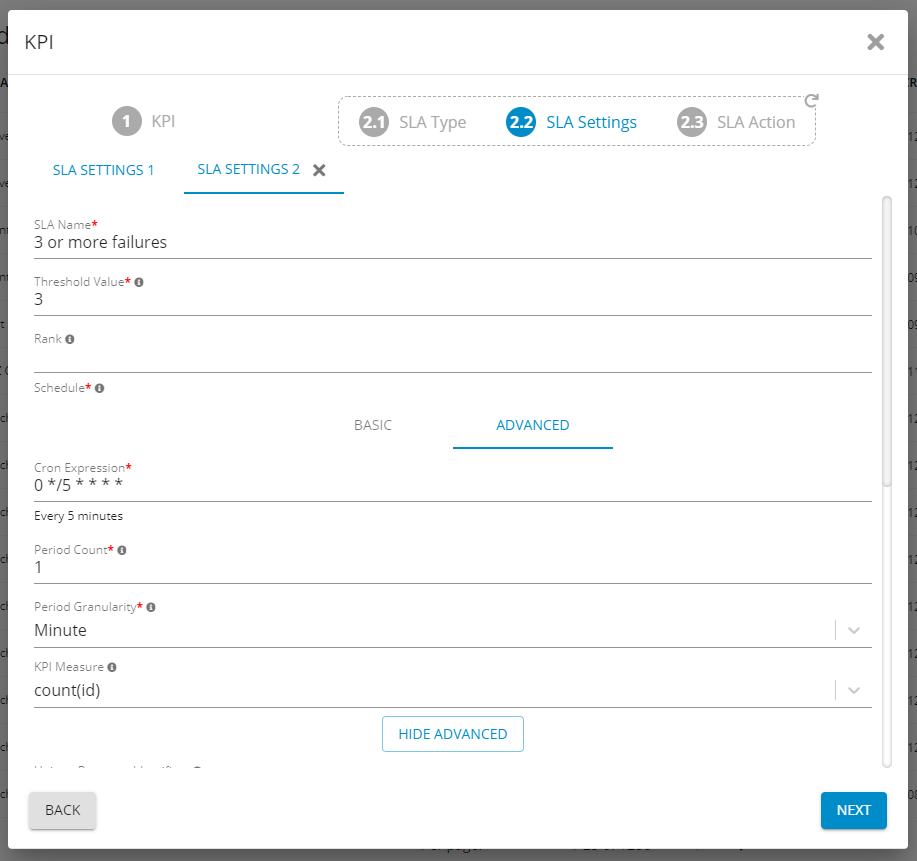Switch to SLA Settings 1 tab

[103, 170]
